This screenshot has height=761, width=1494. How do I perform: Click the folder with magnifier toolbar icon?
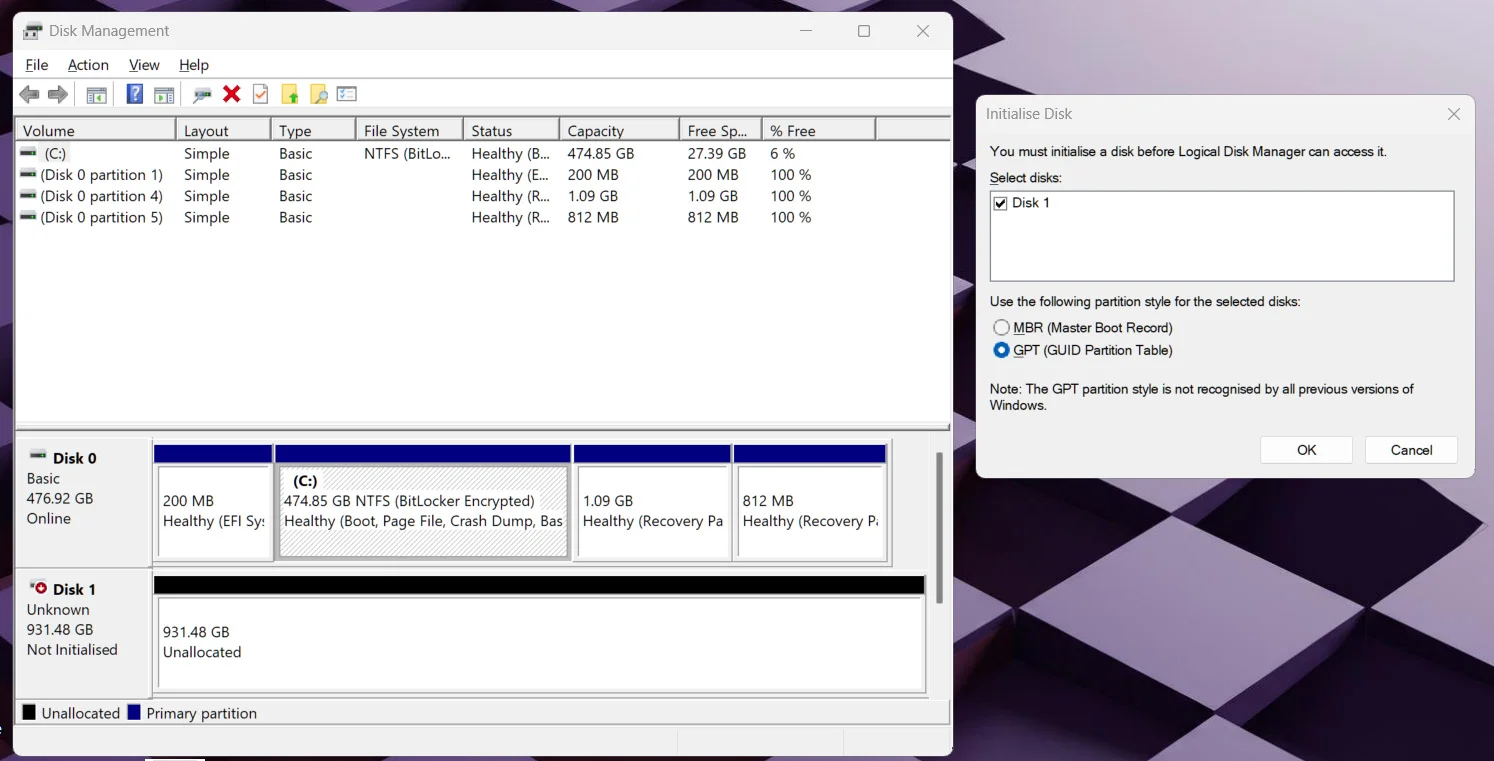pyautogui.click(x=318, y=95)
